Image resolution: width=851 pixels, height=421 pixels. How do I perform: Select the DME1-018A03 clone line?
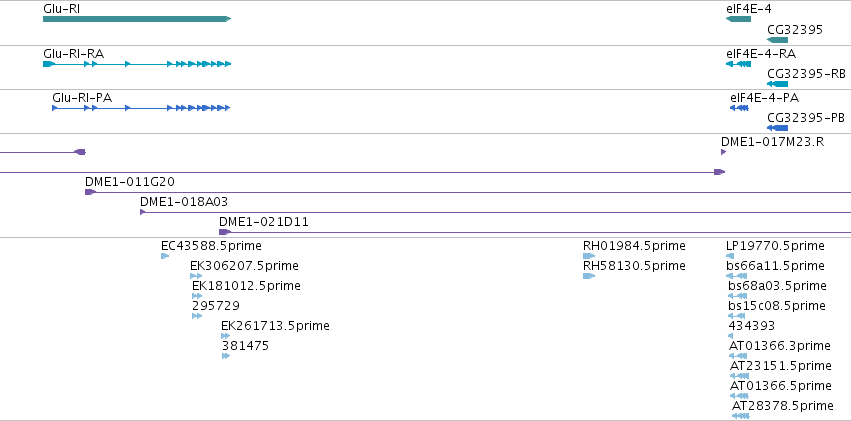pos(495,212)
